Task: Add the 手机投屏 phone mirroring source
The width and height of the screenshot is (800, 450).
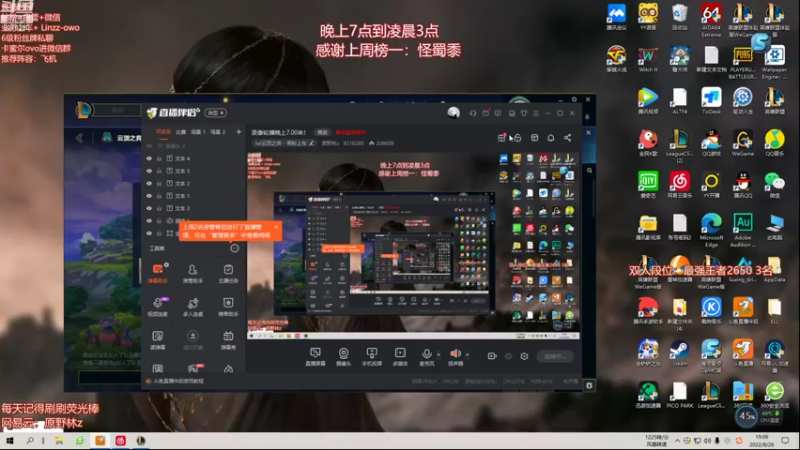Action: [371, 357]
